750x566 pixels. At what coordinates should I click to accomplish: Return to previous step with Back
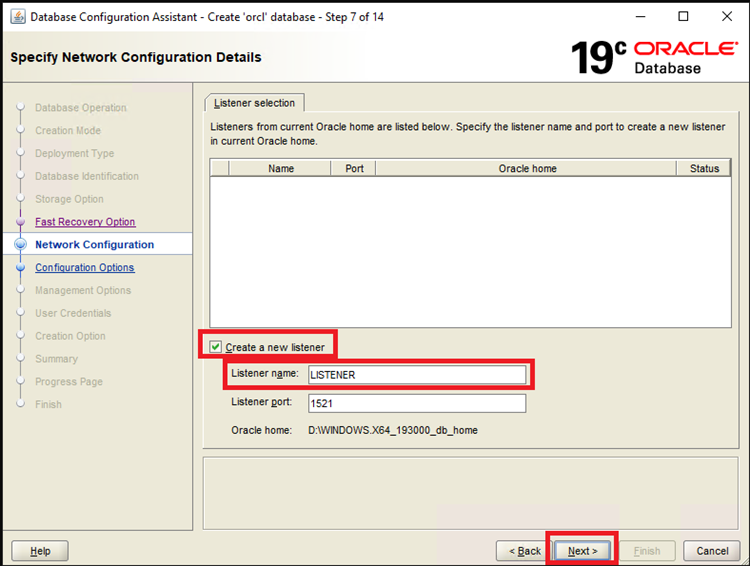pyautogui.click(x=525, y=551)
